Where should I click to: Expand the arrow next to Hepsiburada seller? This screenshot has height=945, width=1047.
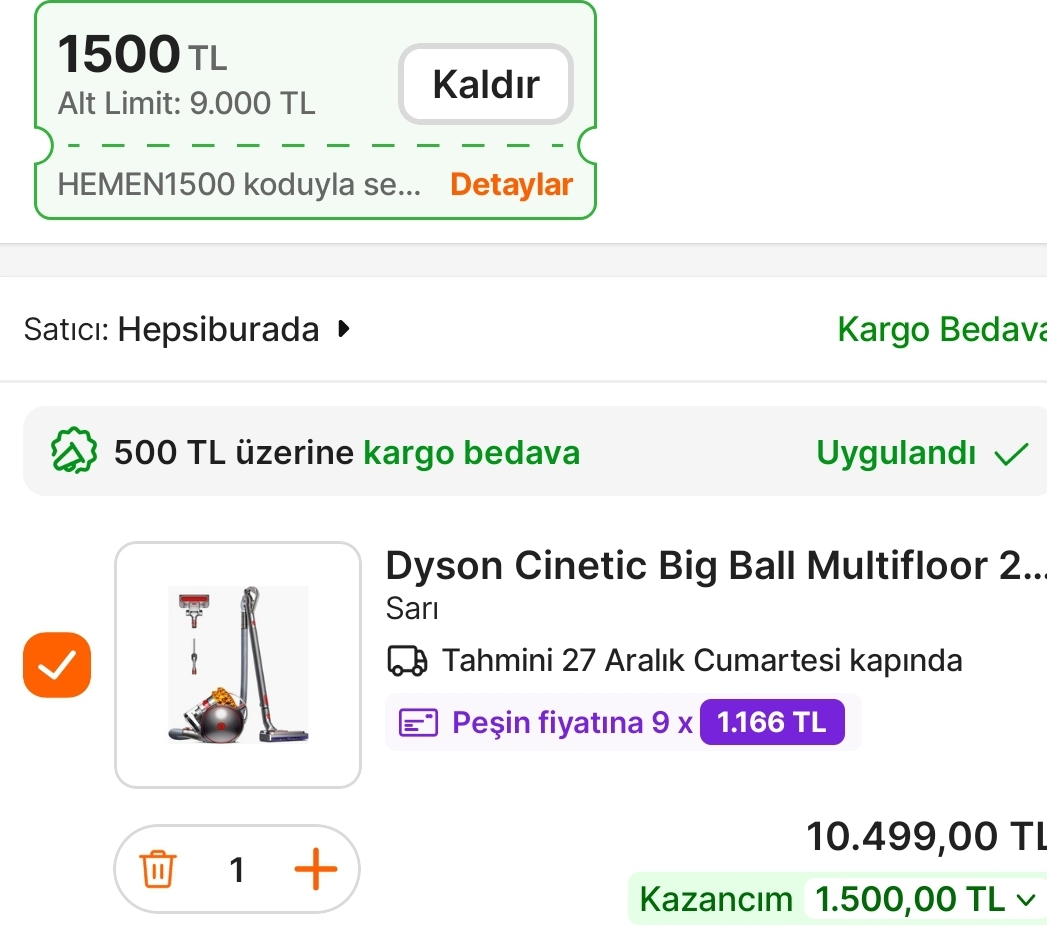[x=344, y=329]
